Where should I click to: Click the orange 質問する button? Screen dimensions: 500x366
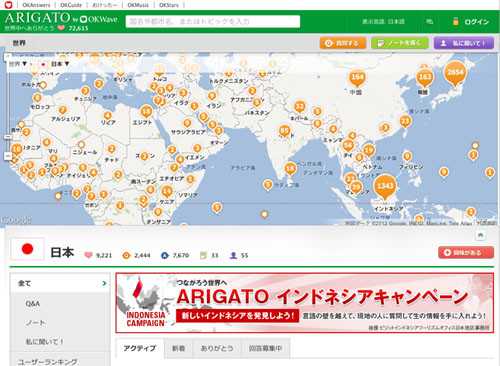[x=343, y=43]
